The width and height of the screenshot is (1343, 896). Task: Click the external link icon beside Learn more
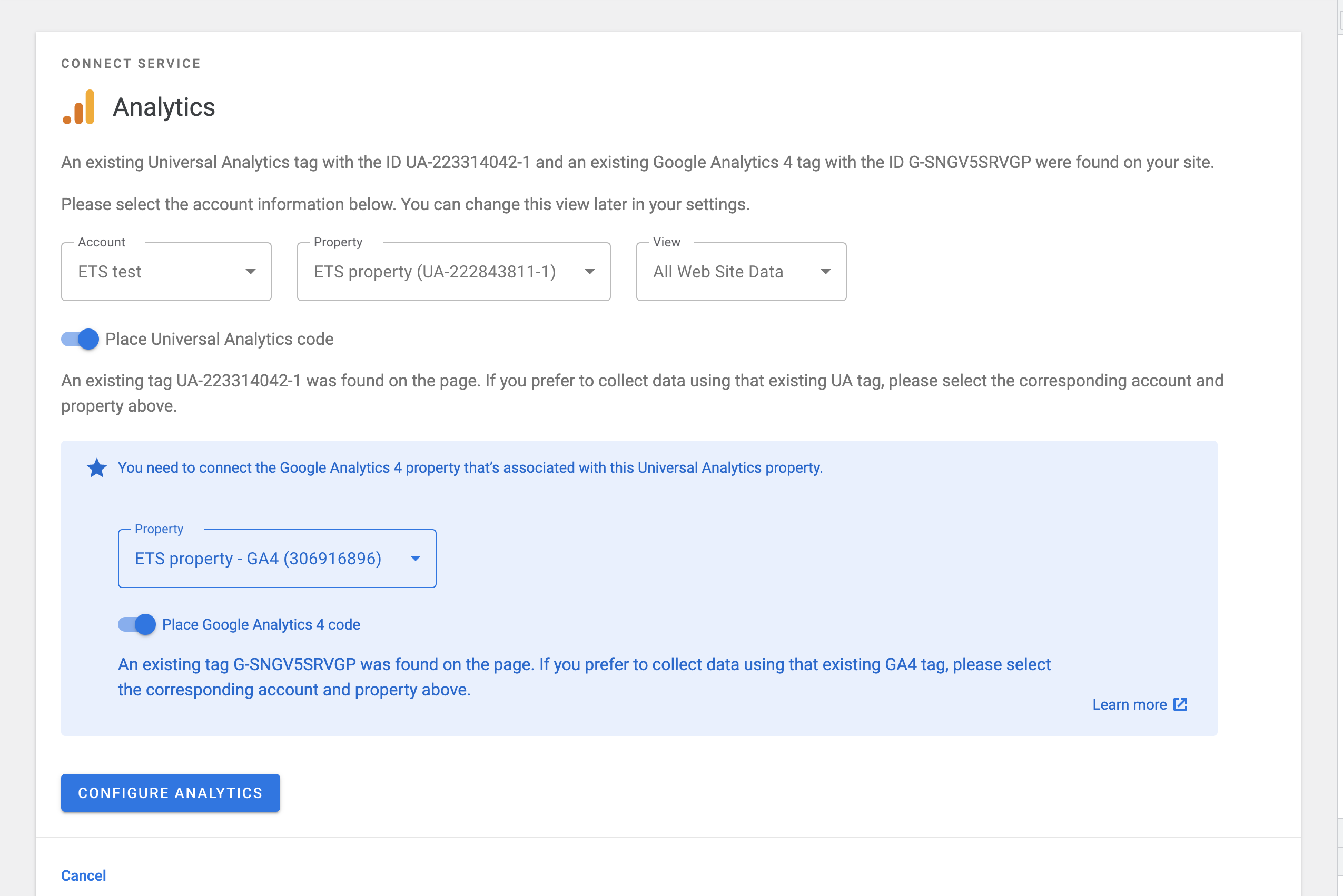(1180, 704)
